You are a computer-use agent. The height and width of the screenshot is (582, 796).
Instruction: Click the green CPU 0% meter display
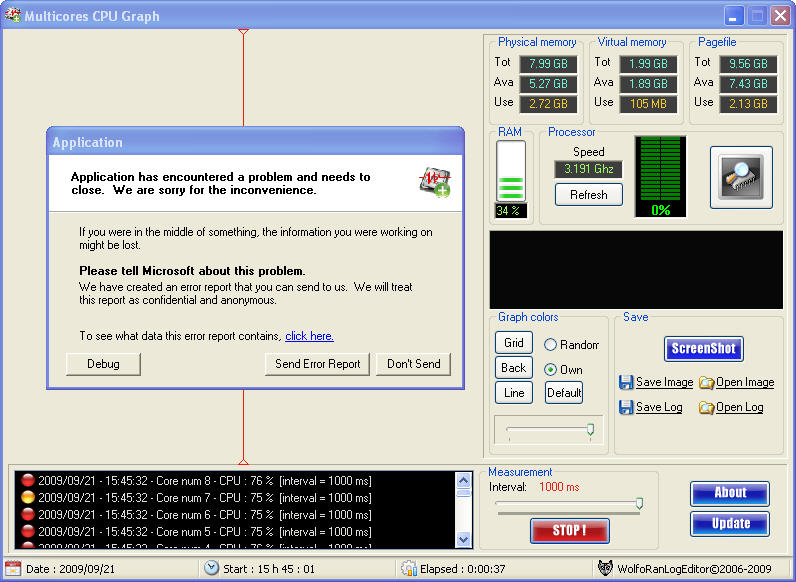click(660, 176)
